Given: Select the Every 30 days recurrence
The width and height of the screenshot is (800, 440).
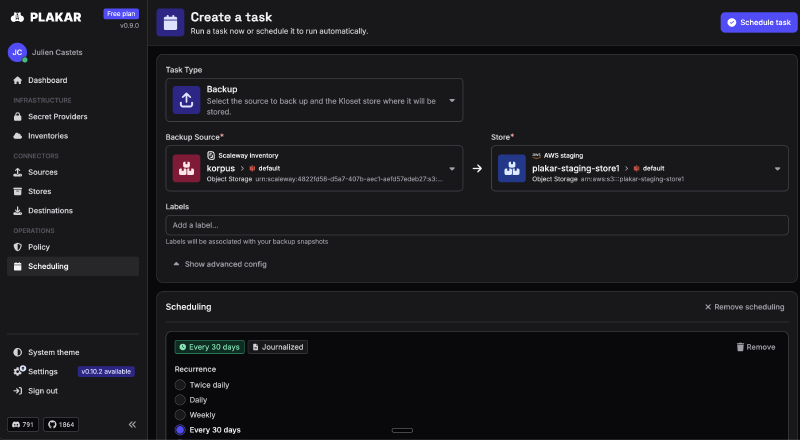Looking at the screenshot, I should click(180, 430).
